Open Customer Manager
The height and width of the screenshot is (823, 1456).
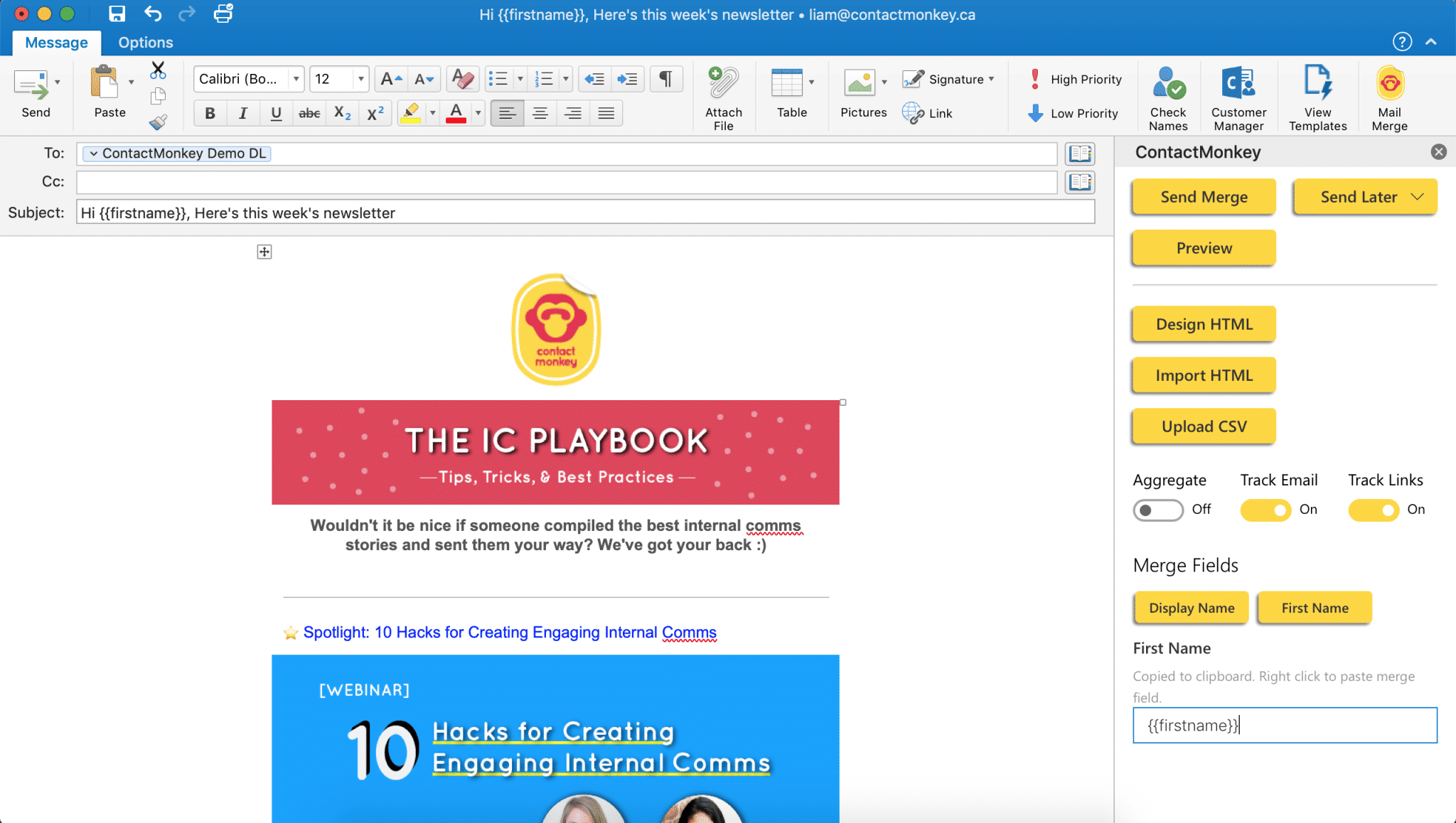(x=1238, y=98)
